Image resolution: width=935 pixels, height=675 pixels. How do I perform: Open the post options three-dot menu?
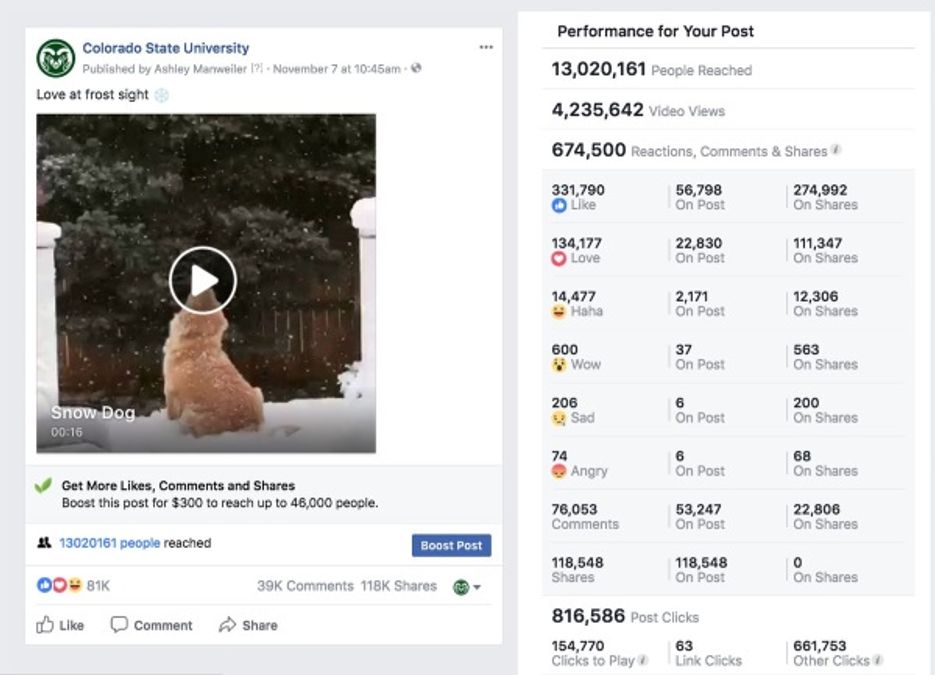coord(486,47)
